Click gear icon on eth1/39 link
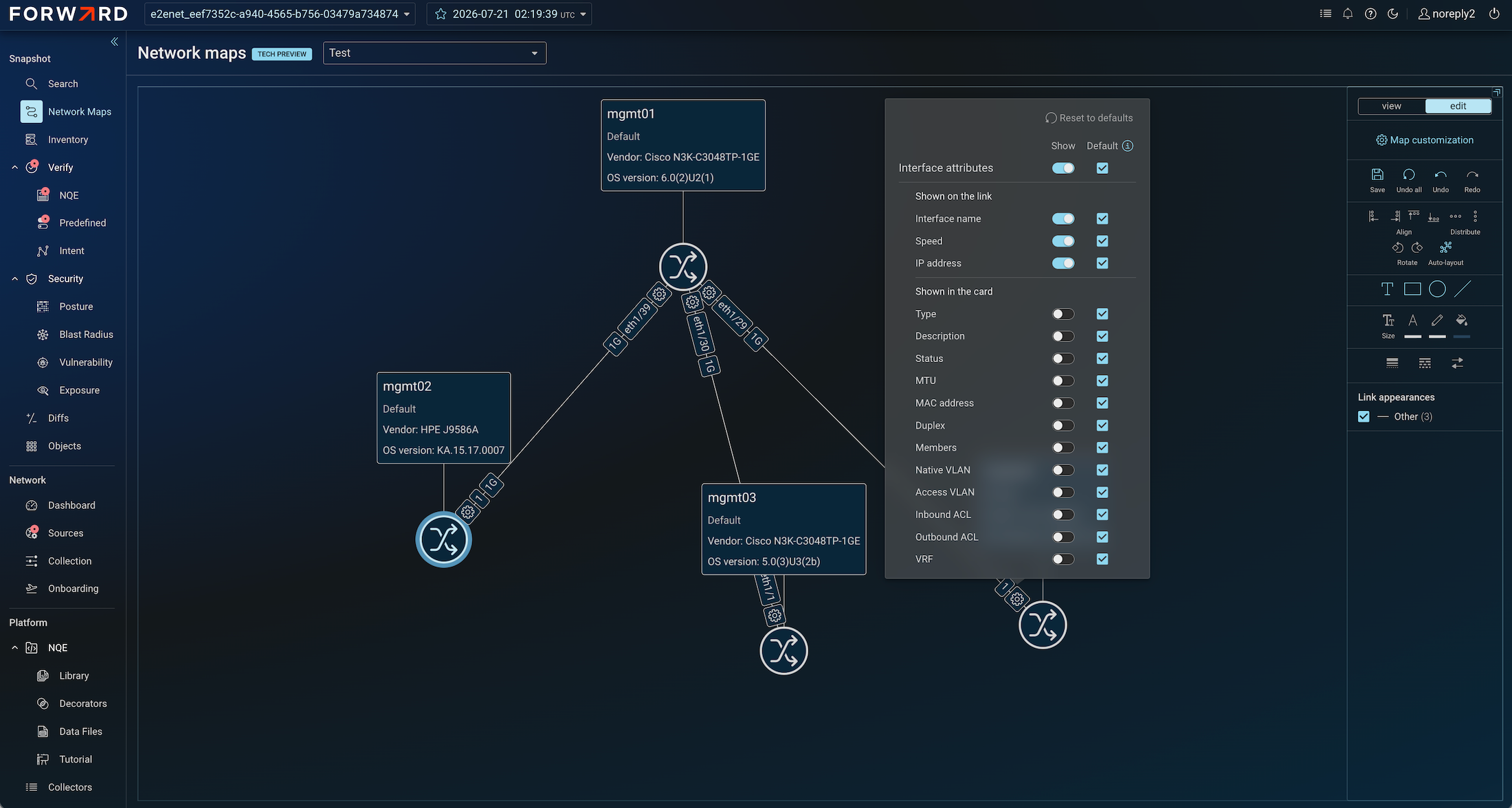Screen dimensions: 1512x808 coord(659,294)
